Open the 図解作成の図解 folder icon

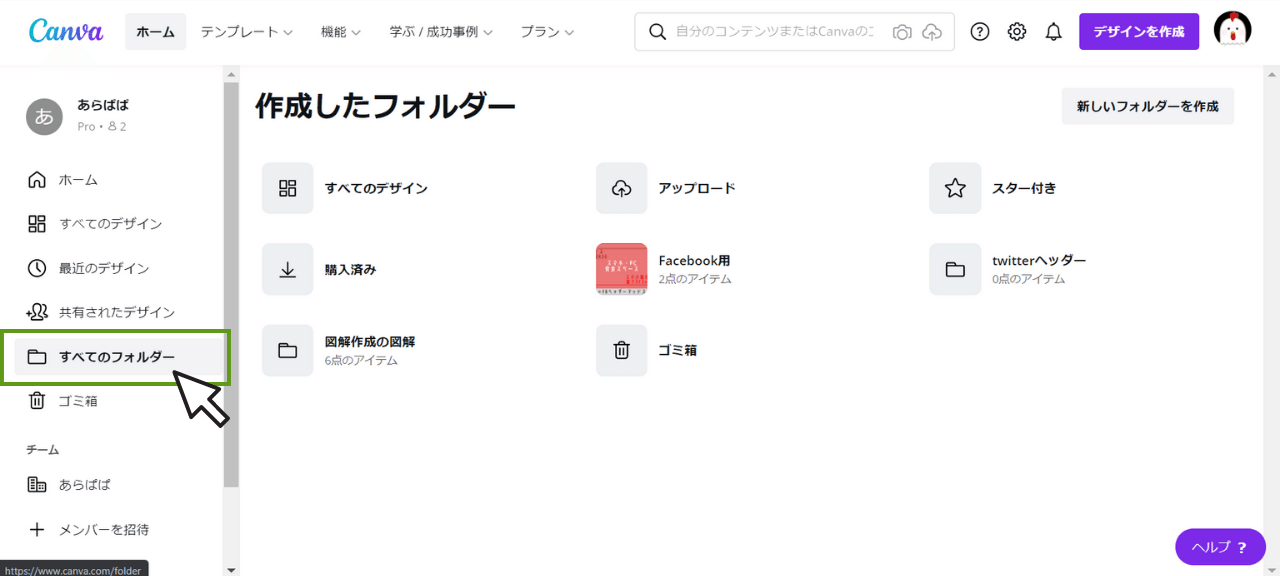click(x=288, y=350)
